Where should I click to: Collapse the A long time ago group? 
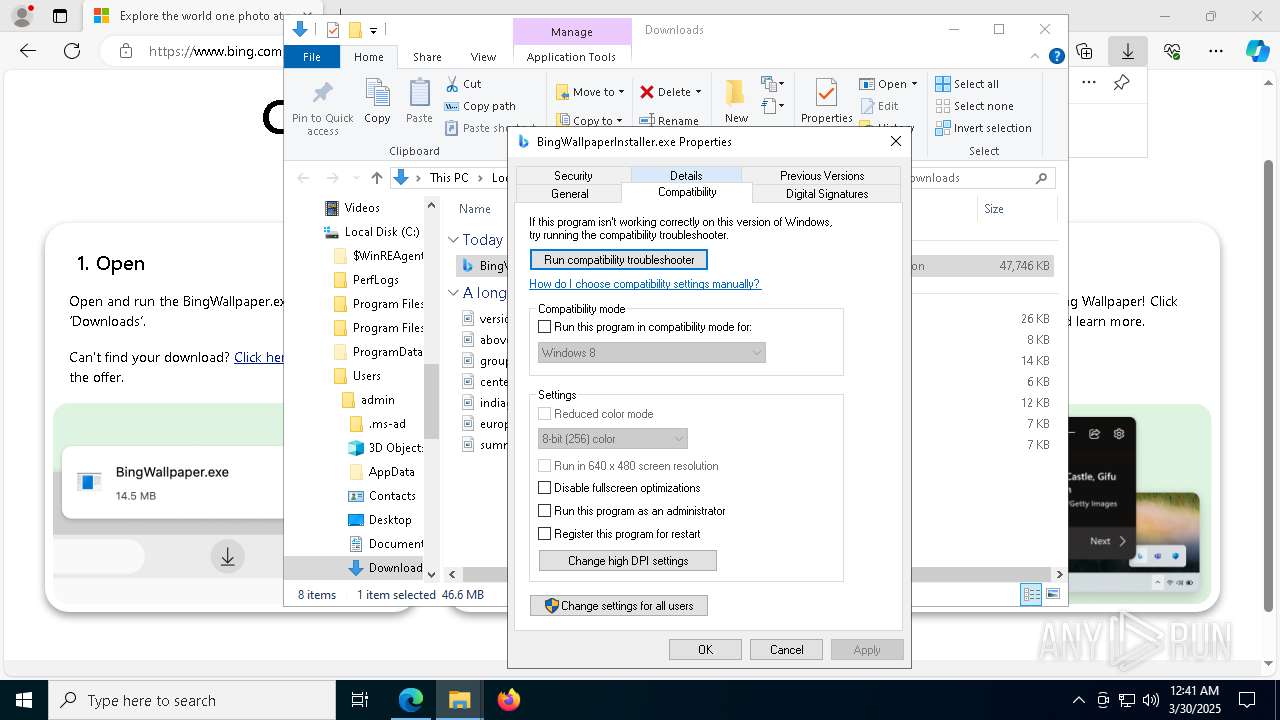point(453,293)
